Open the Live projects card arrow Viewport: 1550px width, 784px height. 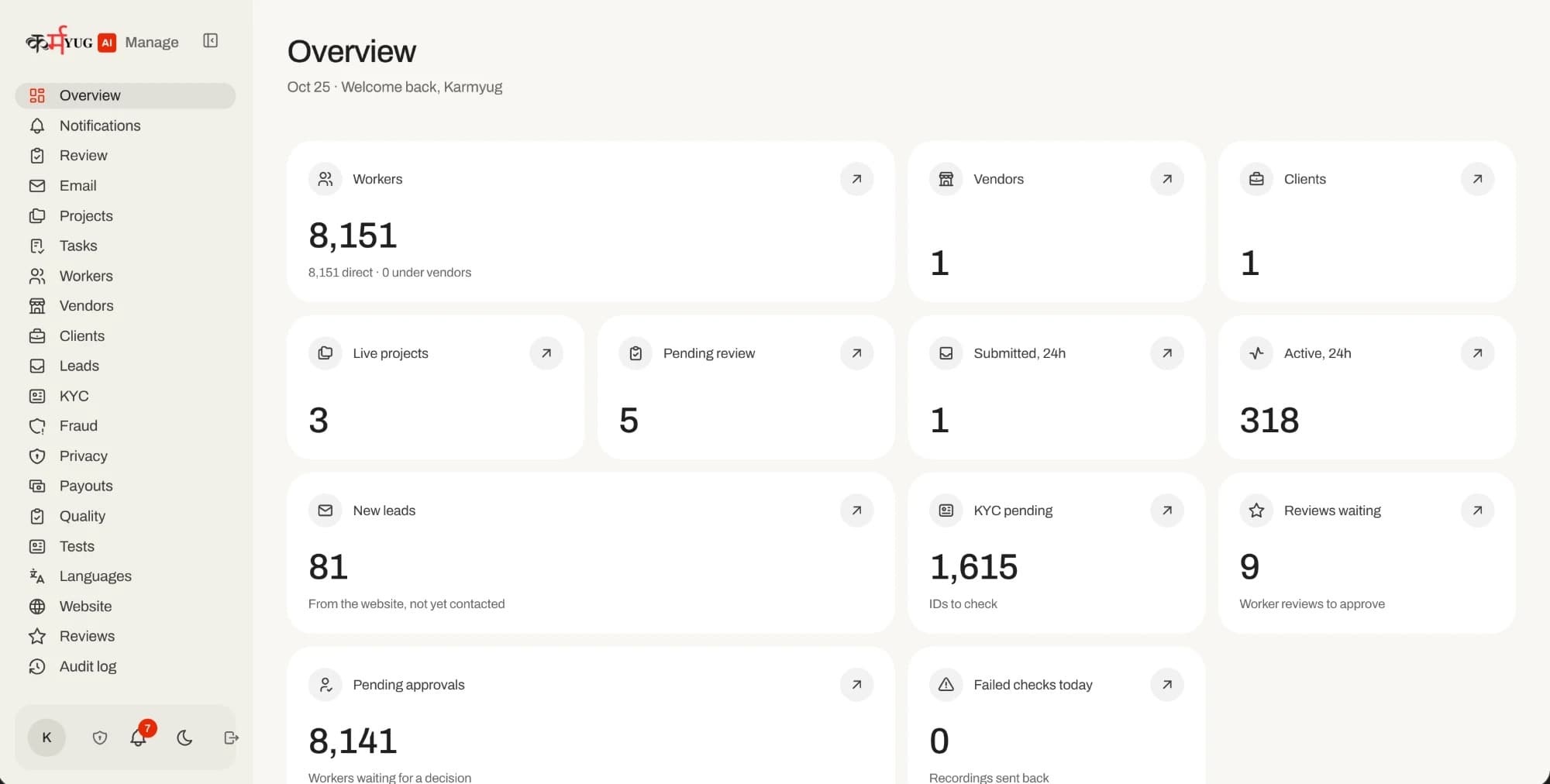coord(546,353)
